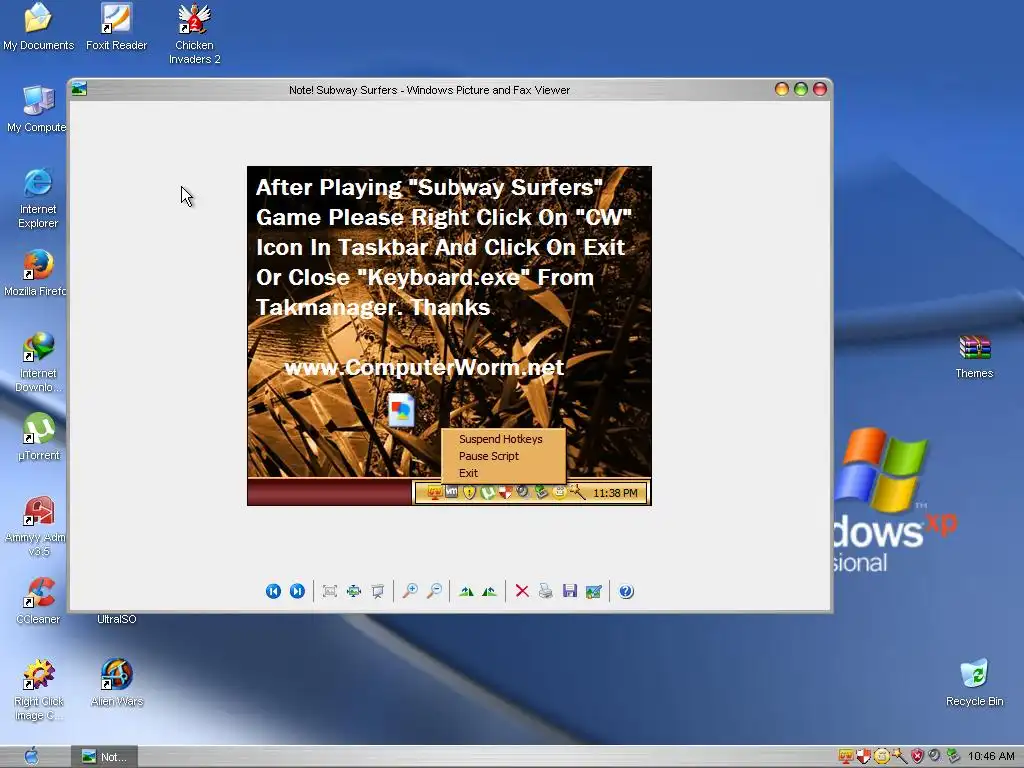Open the Start menu apple button
Viewport: 1024px width, 768px height.
tap(31, 756)
